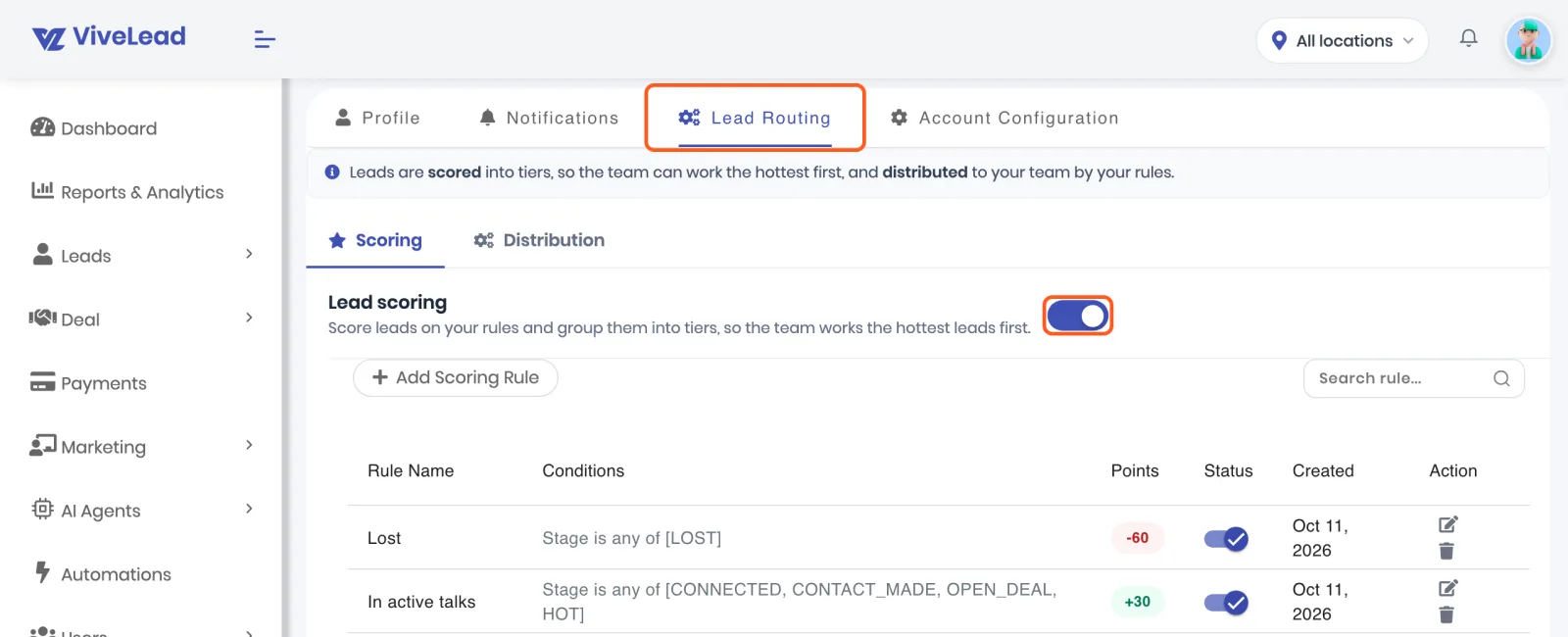Screen dimensions: 1568x637
Task: Click the blue info icon in the banner
Action: pyautogui.click(x=332, y=172)
